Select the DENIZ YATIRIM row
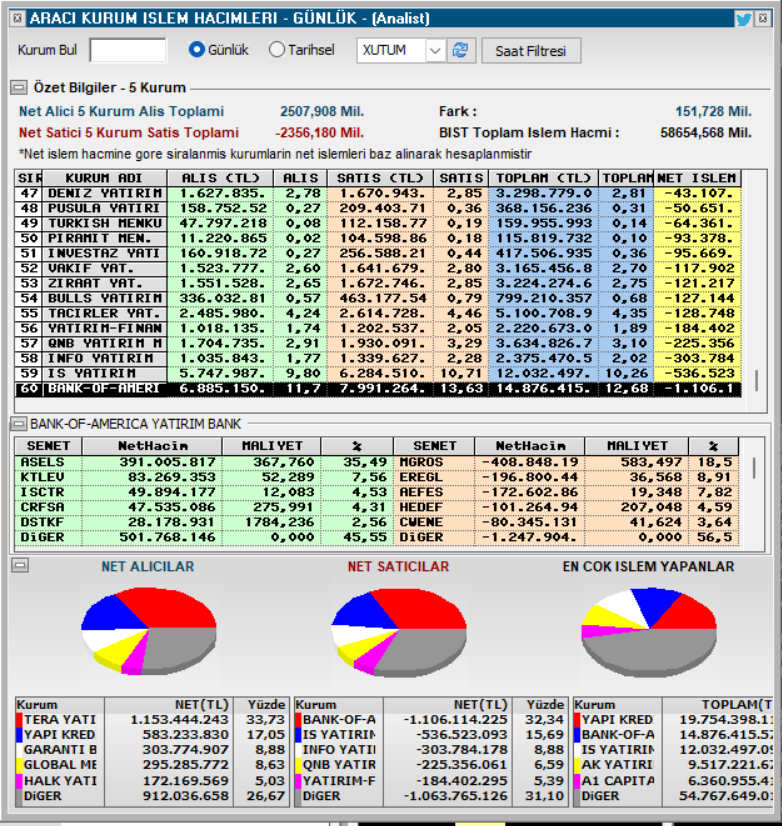 click(378, 193)
